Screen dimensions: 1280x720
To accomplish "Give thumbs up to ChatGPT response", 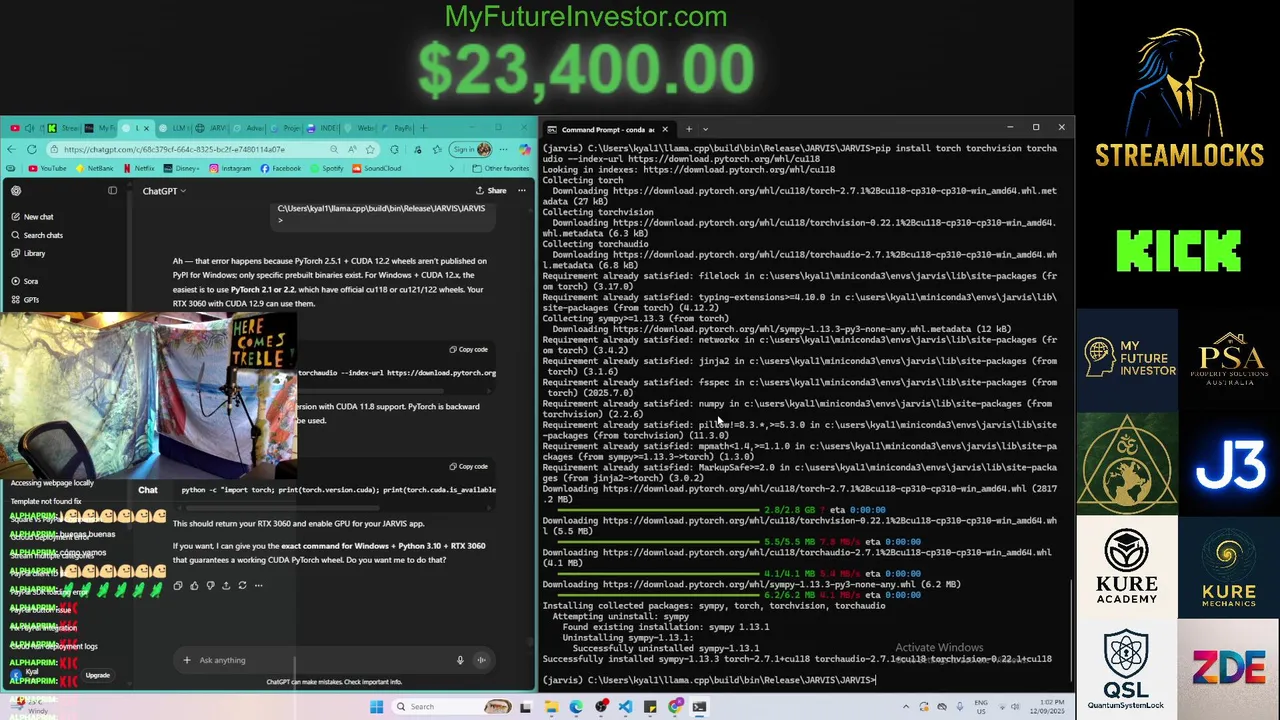I will [x=194, y=585].
